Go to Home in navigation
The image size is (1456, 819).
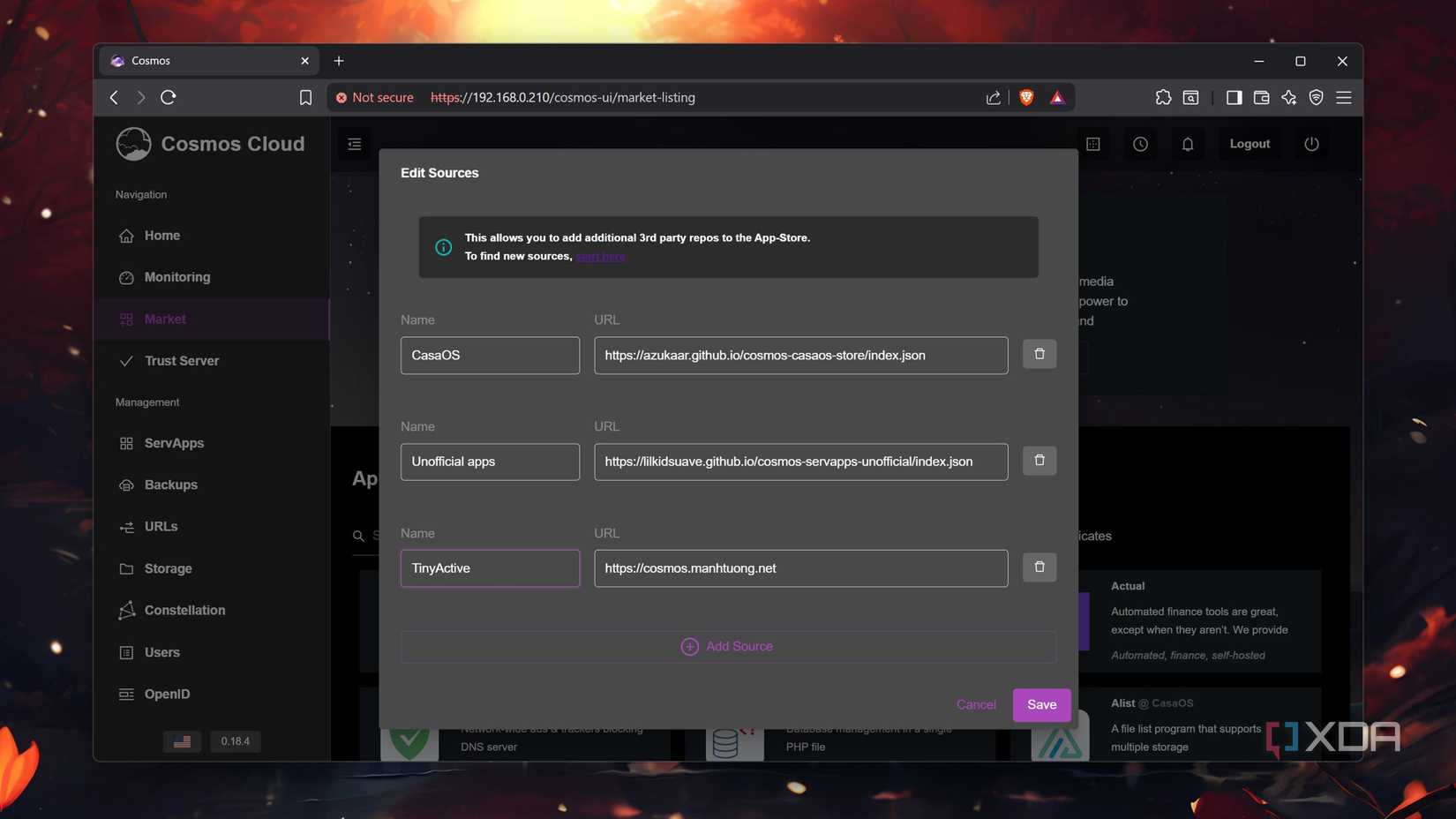point(161,236)
